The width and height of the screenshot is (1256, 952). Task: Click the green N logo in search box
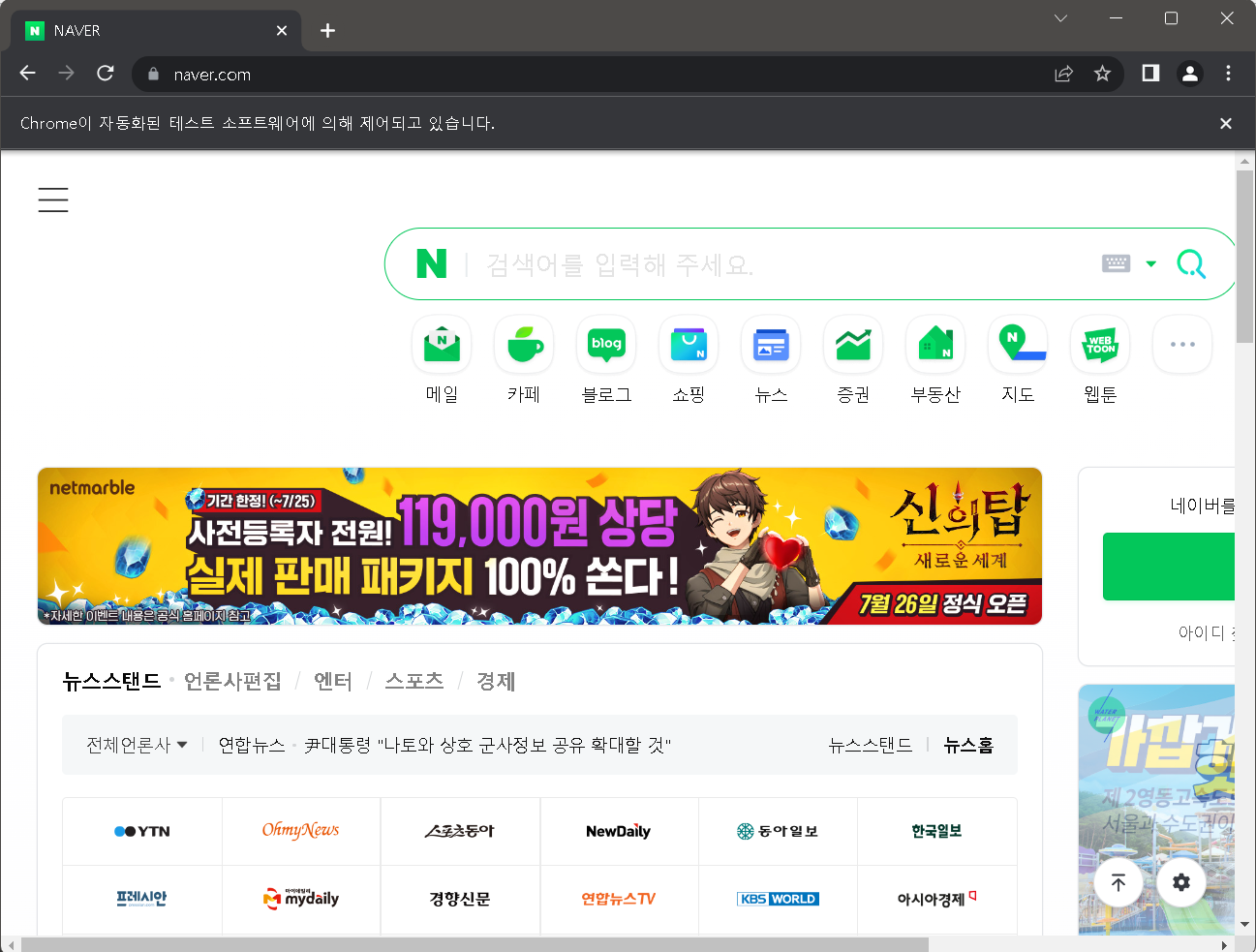[432, 263]
